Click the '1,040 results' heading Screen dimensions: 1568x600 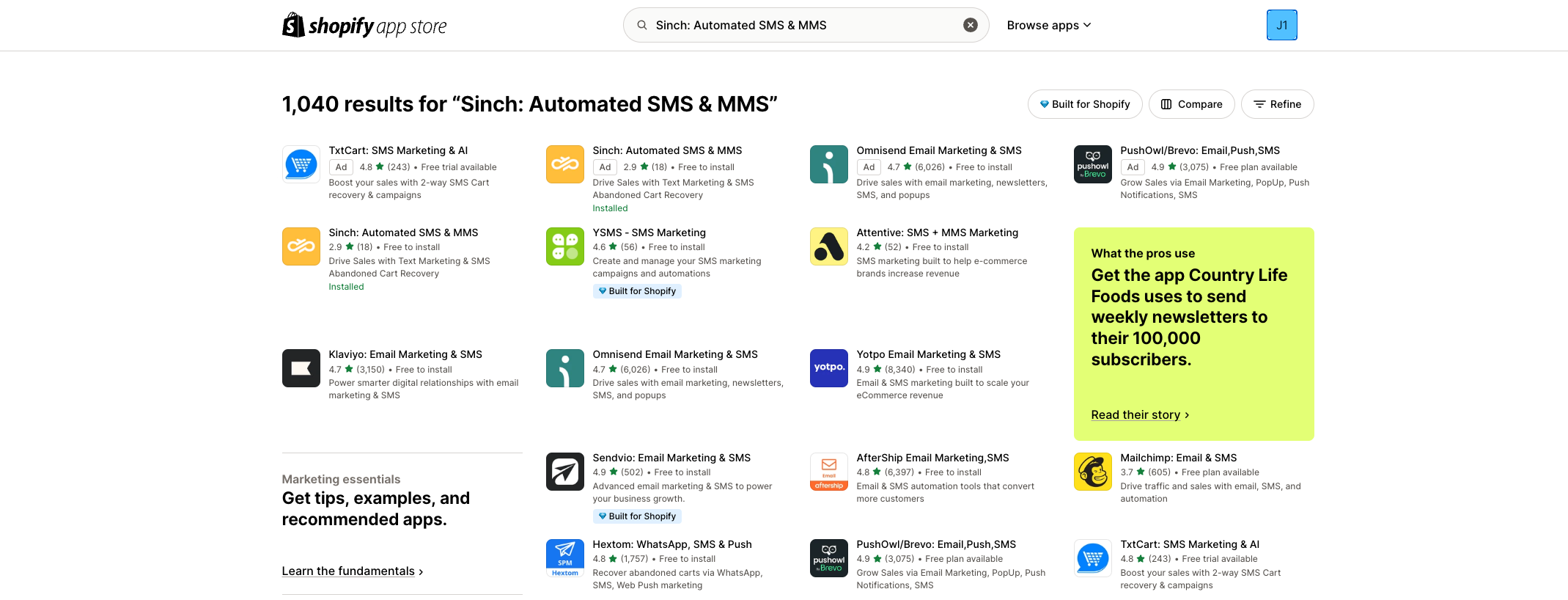(x=530, y=104)
